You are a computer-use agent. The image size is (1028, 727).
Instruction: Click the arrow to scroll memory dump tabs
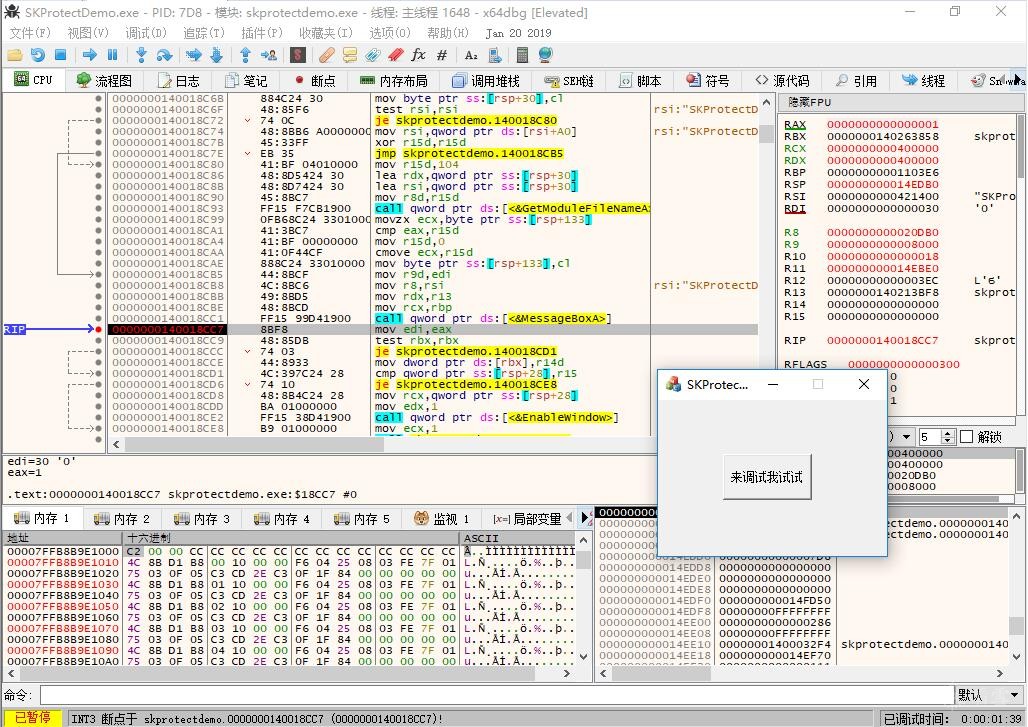586,518
